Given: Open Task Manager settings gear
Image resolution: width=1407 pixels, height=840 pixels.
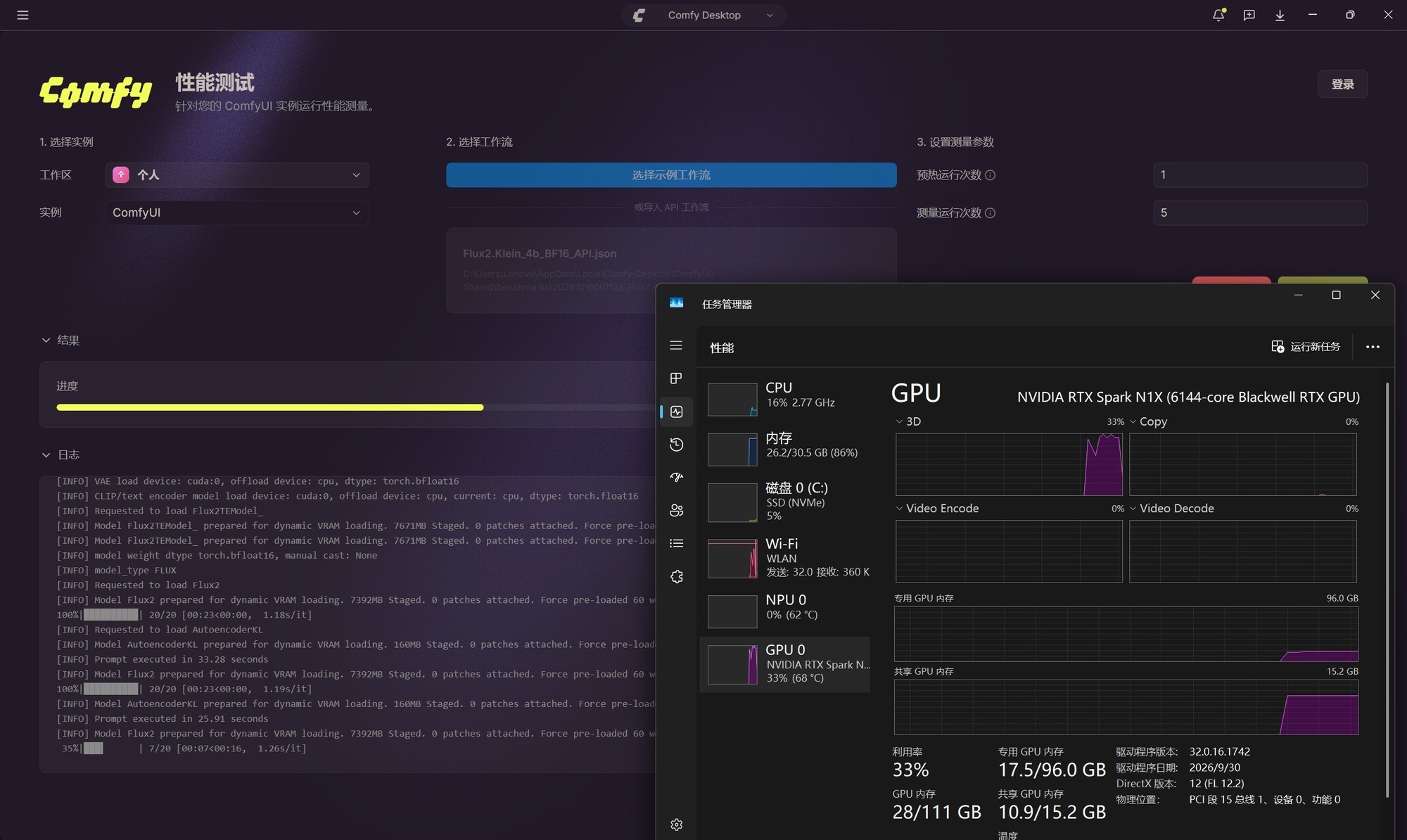Looking at the screenshot, I should tap(676, 825).
